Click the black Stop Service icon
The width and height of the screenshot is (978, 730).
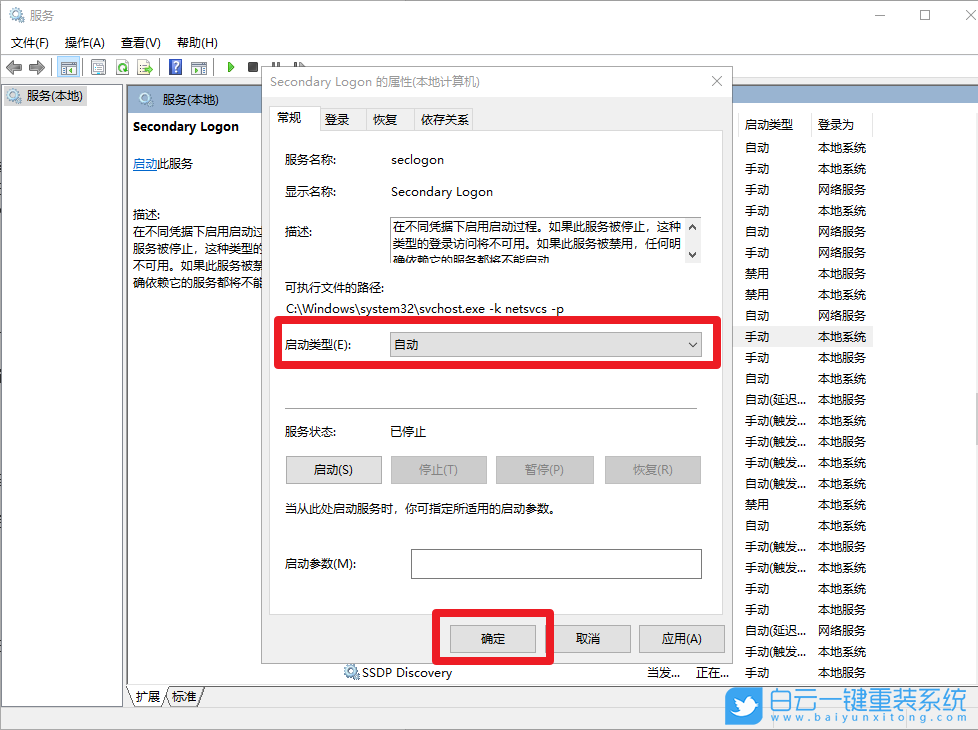point(252,67)
